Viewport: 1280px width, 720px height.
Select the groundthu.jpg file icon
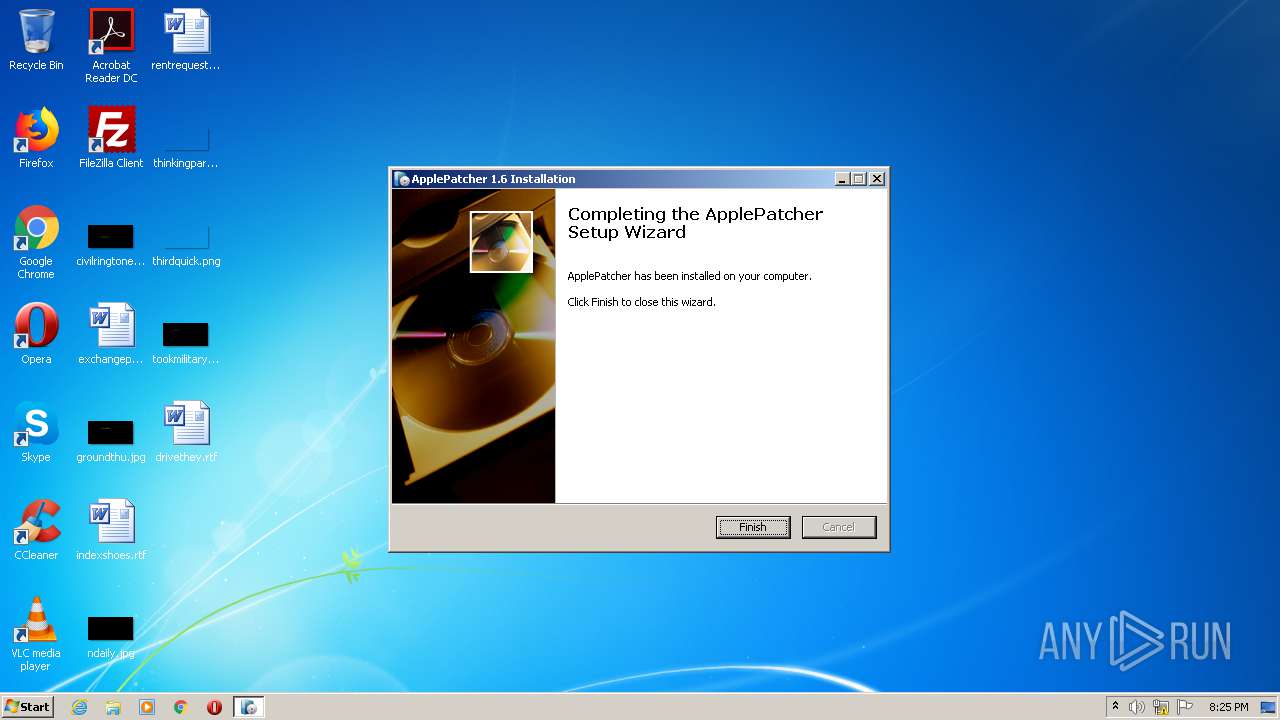click(111, 442)
